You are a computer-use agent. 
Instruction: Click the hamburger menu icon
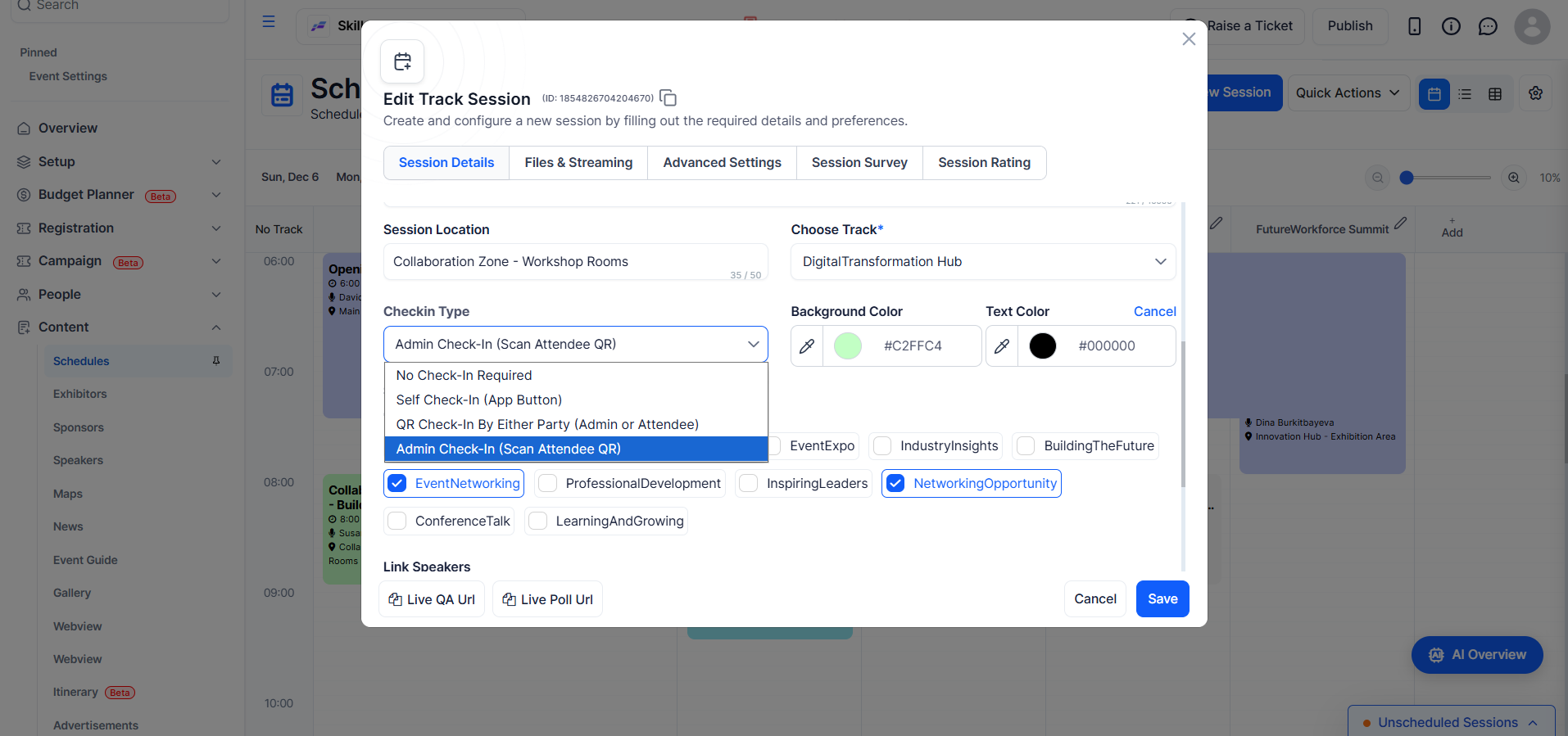[269, 22]
